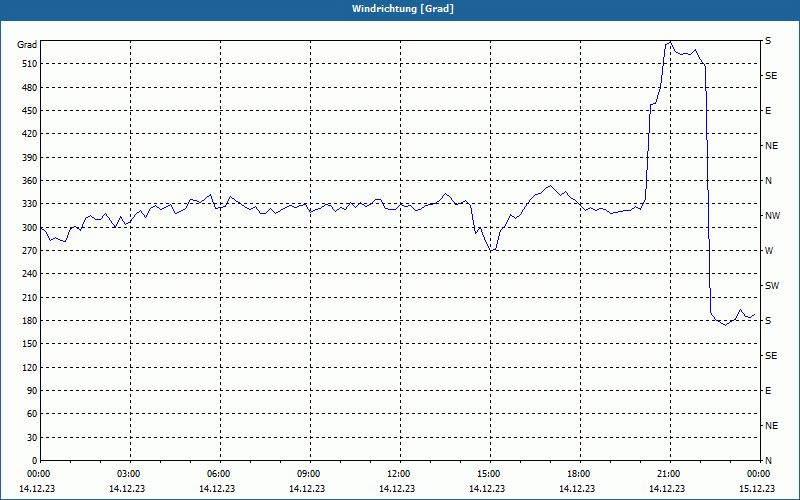
Task: Select the first "00:00" label at axis start
Action: click(40, 474)
